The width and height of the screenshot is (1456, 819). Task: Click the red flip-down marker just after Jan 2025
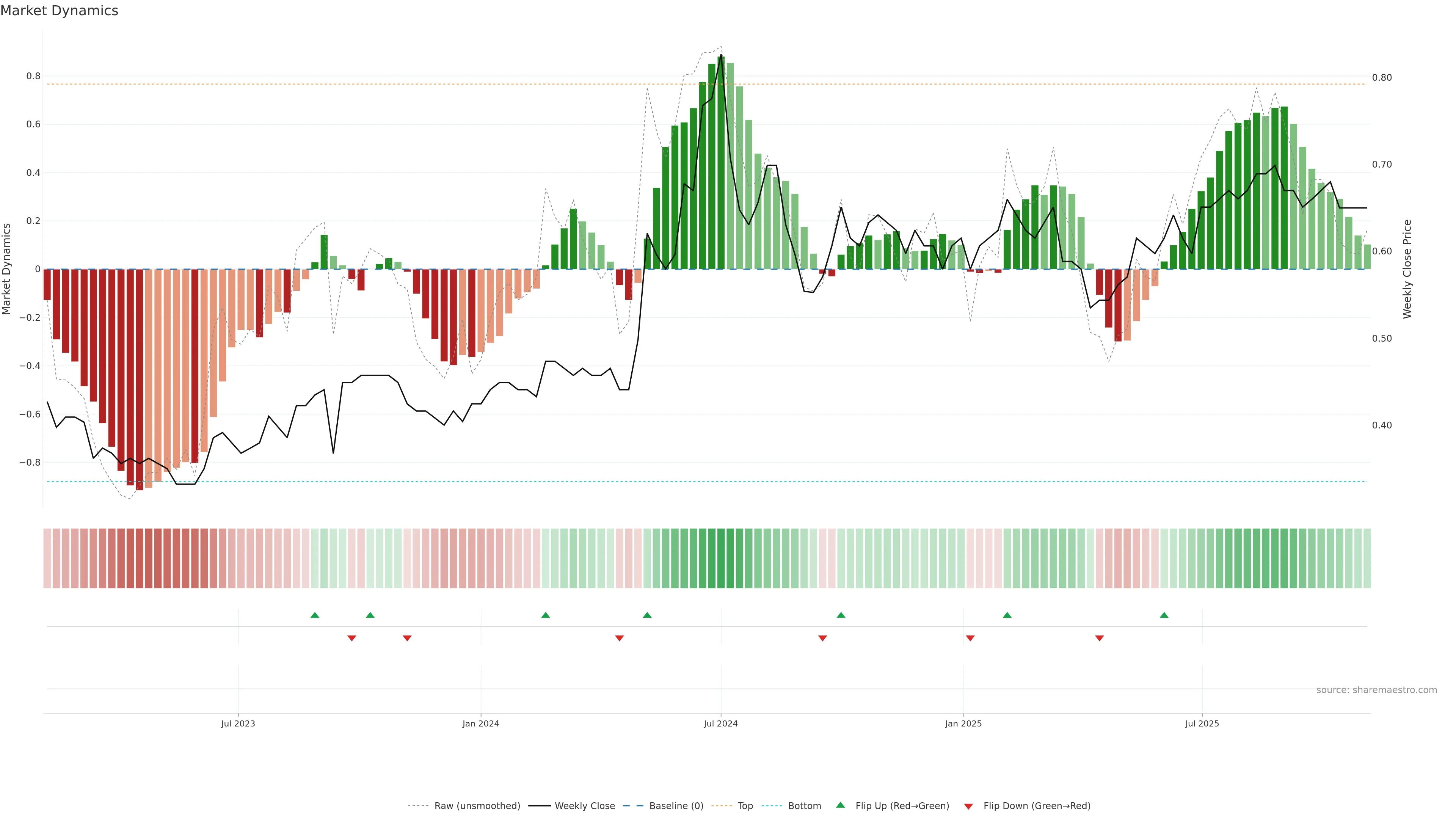click(x=970, y=638)
